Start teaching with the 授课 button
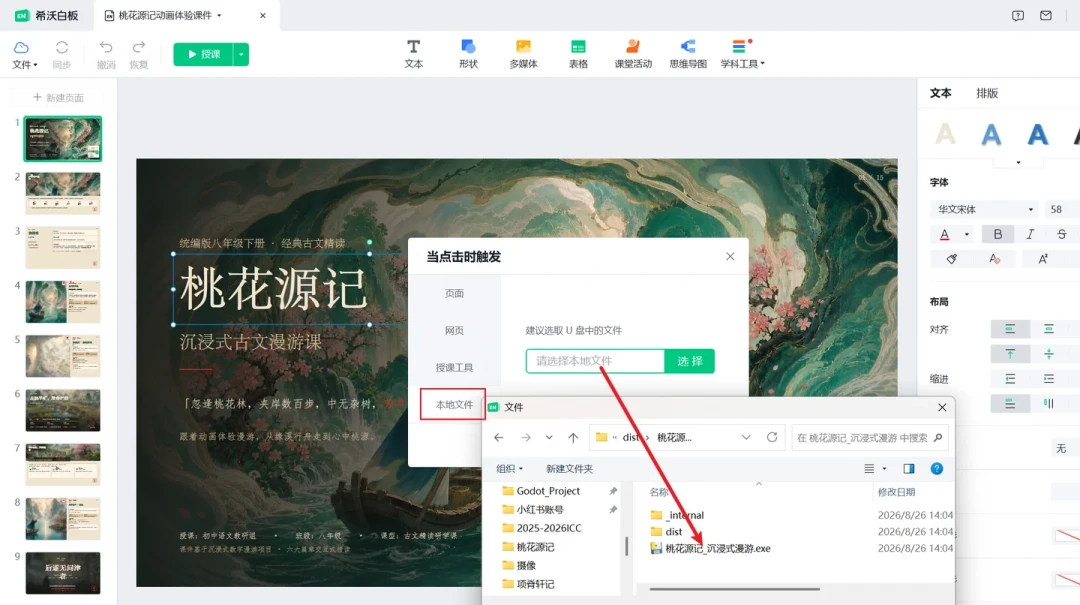1080x605 pixels. click(x=203, y=54)
